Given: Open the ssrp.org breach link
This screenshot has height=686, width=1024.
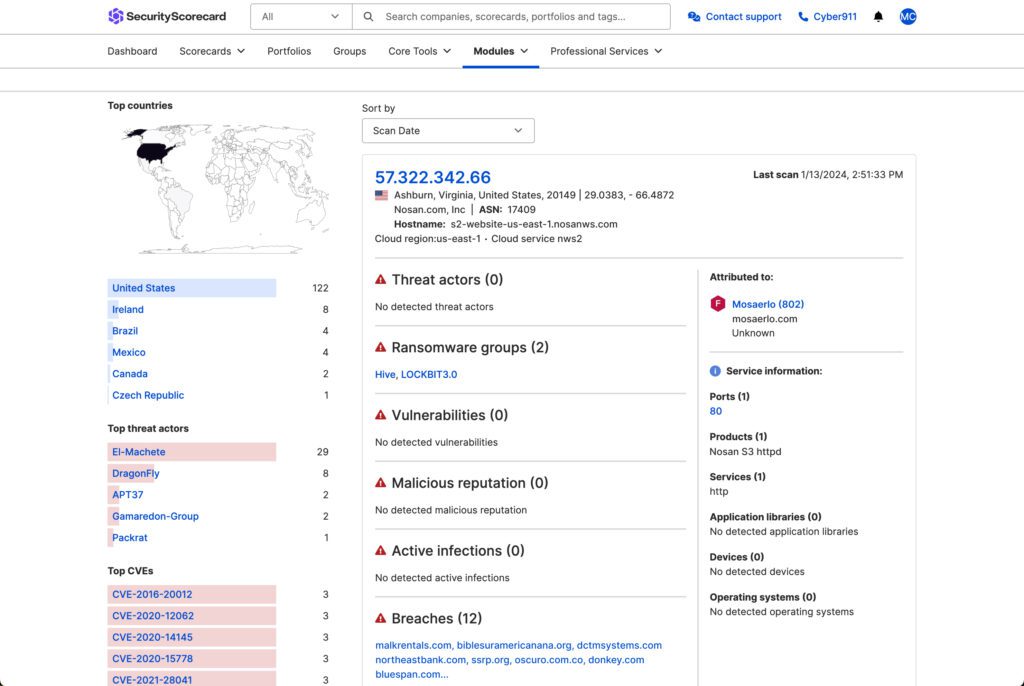Looking at the screenshot, I should point(490,660).
